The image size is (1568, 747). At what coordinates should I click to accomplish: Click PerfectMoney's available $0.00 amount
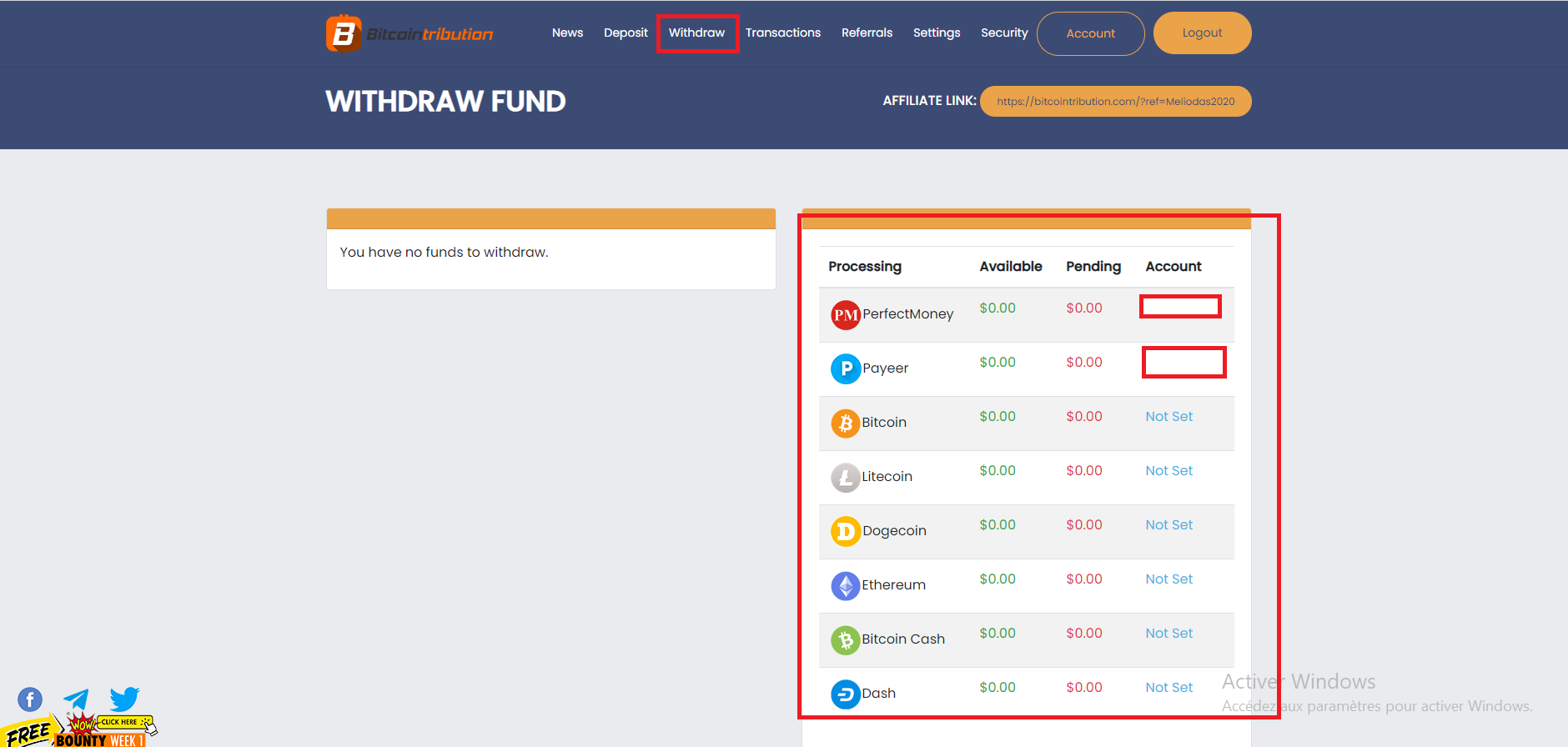pos(998,308)
